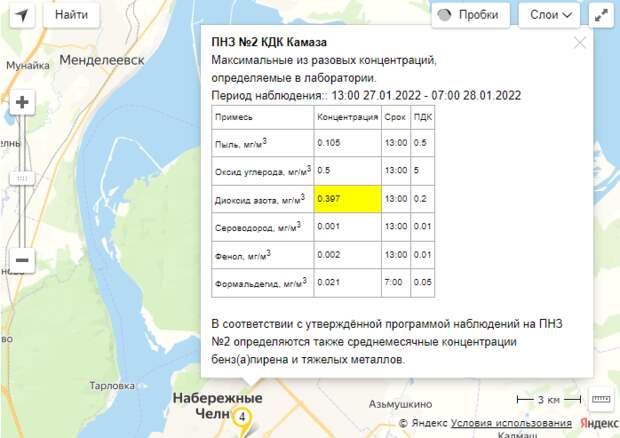Click the Азьмушкино map label
620x438 pixels.
(401, 404)
